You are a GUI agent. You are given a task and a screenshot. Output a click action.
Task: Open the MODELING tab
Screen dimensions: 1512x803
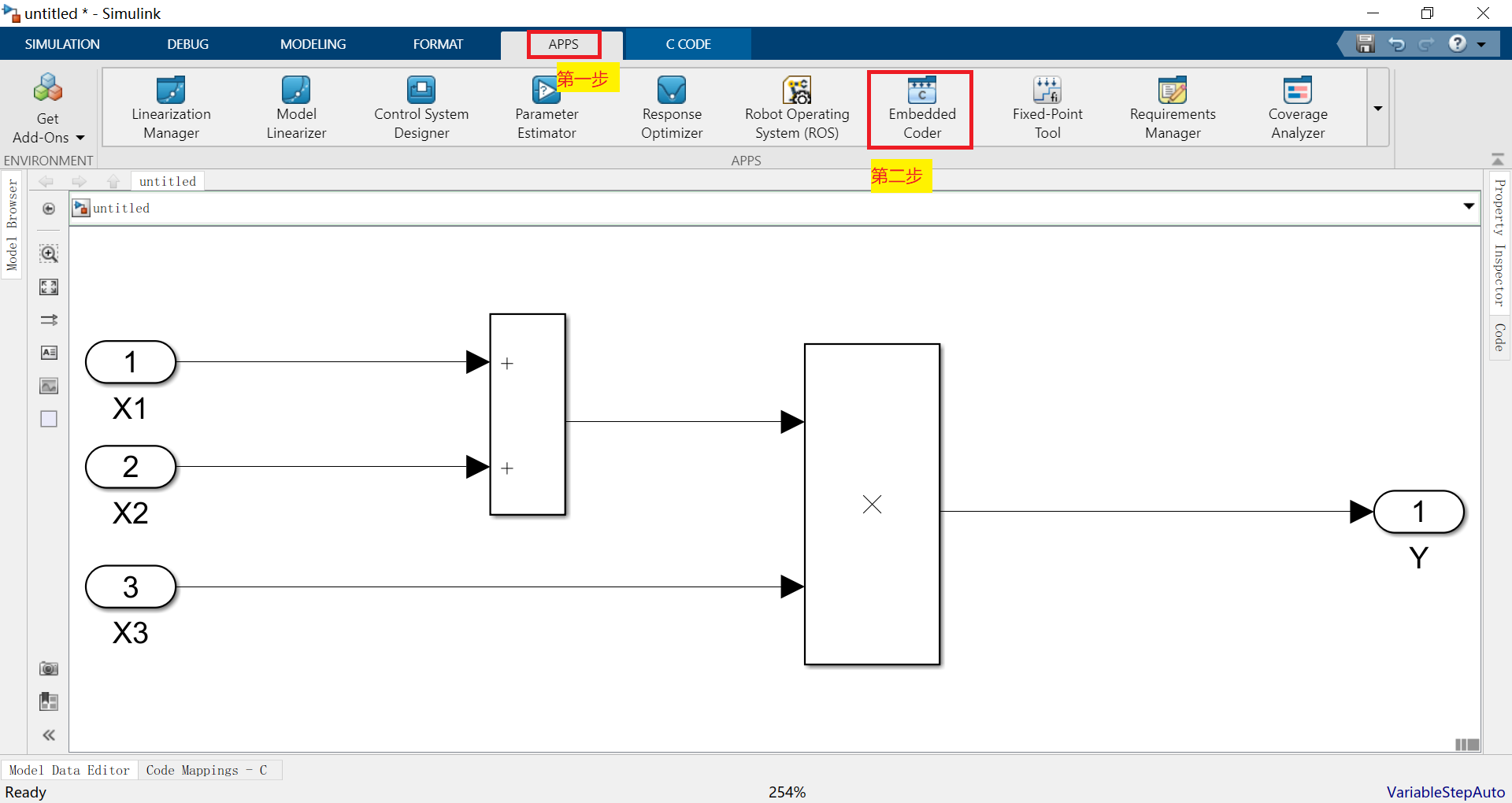click(313, 44)
